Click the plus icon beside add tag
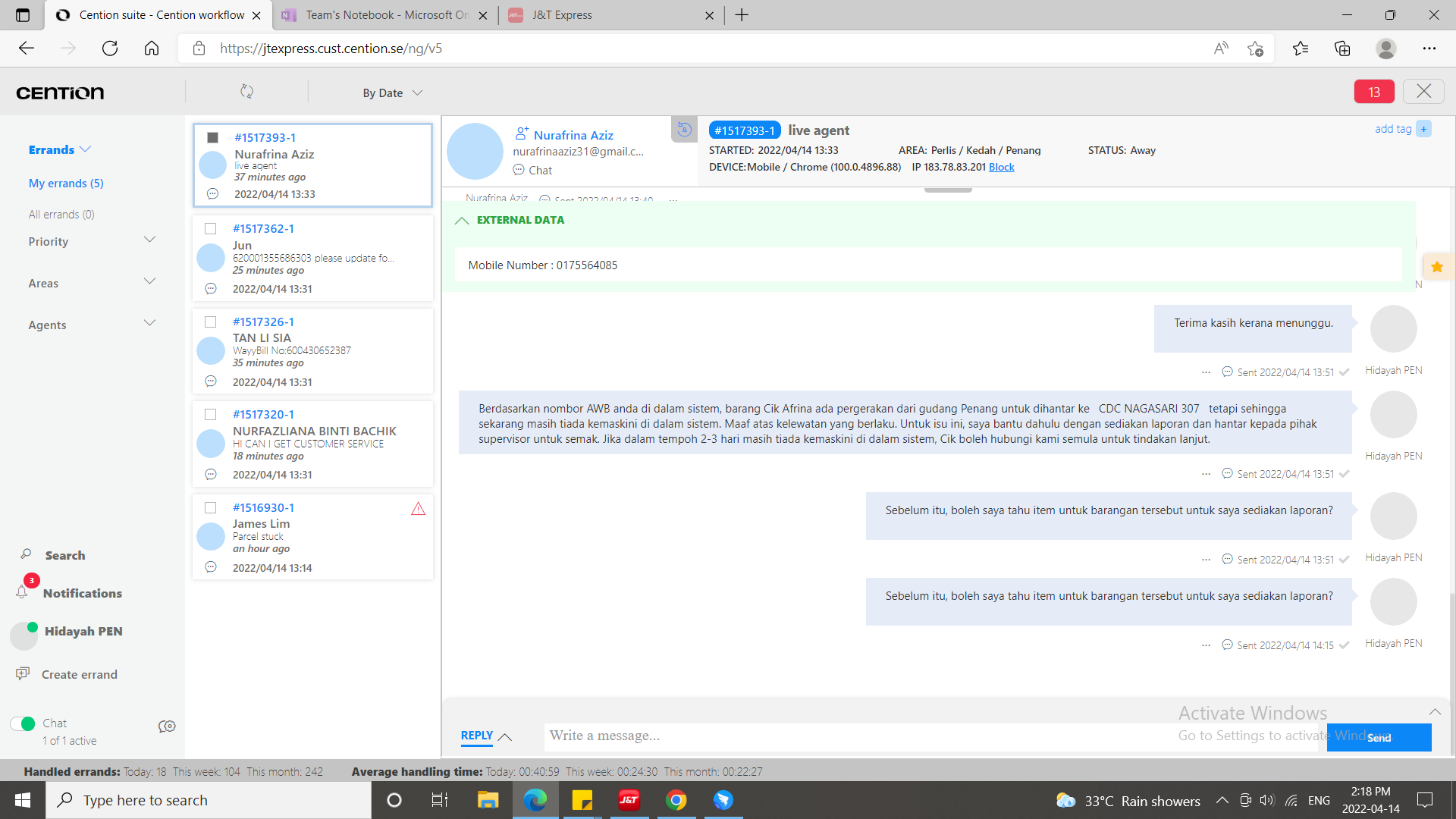Screen dimensions: 1456x819 (x=1424, y=129)
